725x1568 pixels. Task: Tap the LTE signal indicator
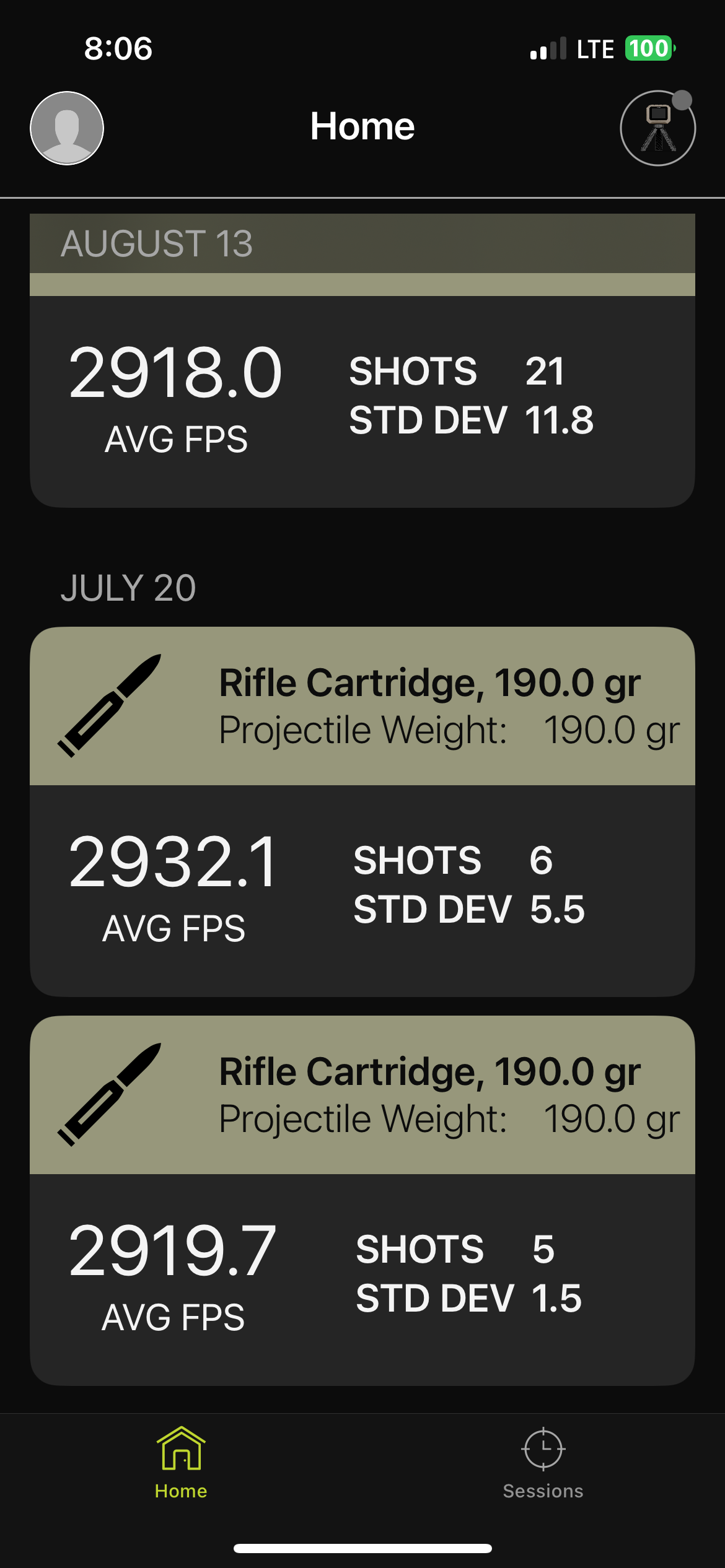click(x=595, y=49)
